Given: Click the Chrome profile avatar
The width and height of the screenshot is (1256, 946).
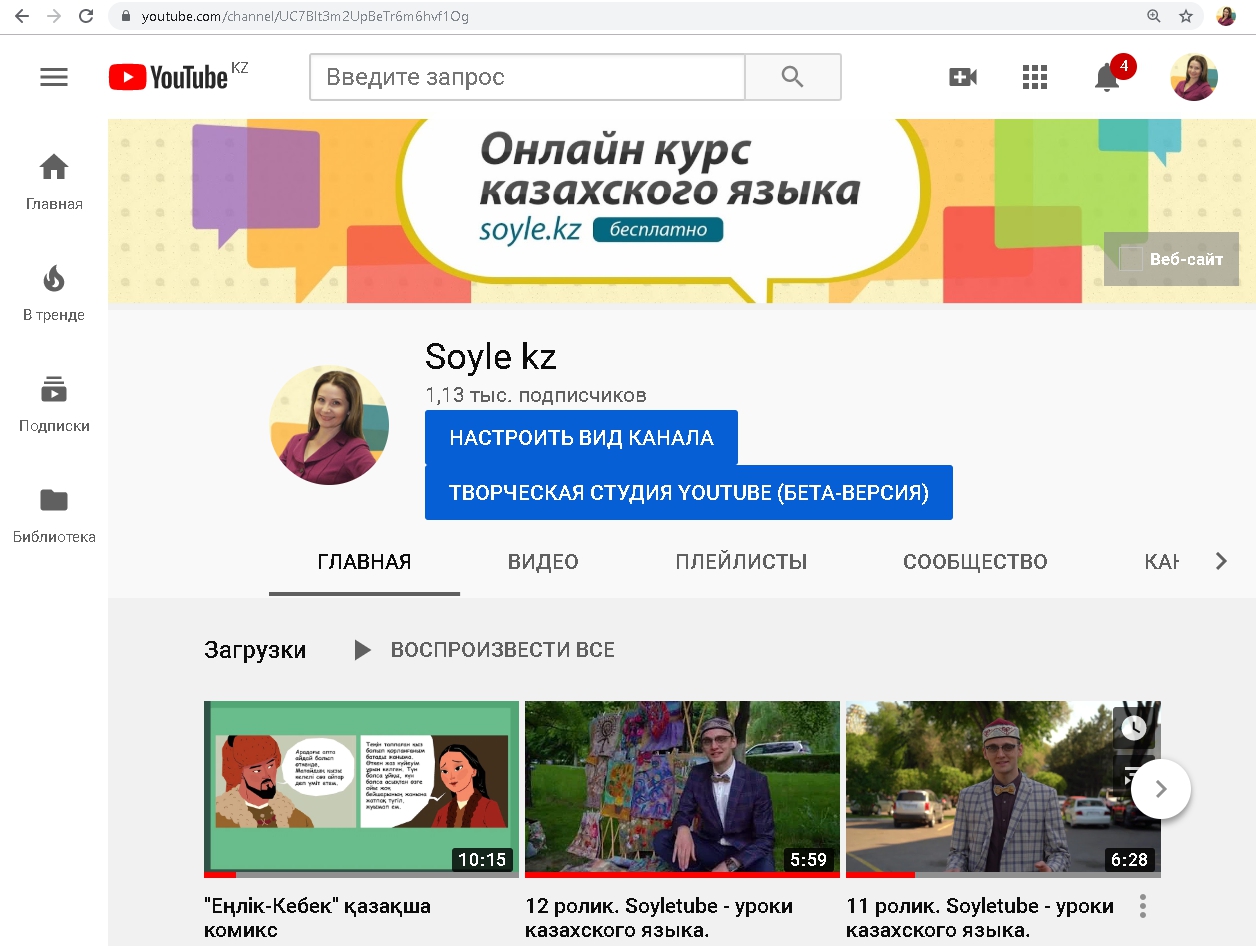Looking at the screenshot, I should pyautogui.click(x=1226, y=16).
